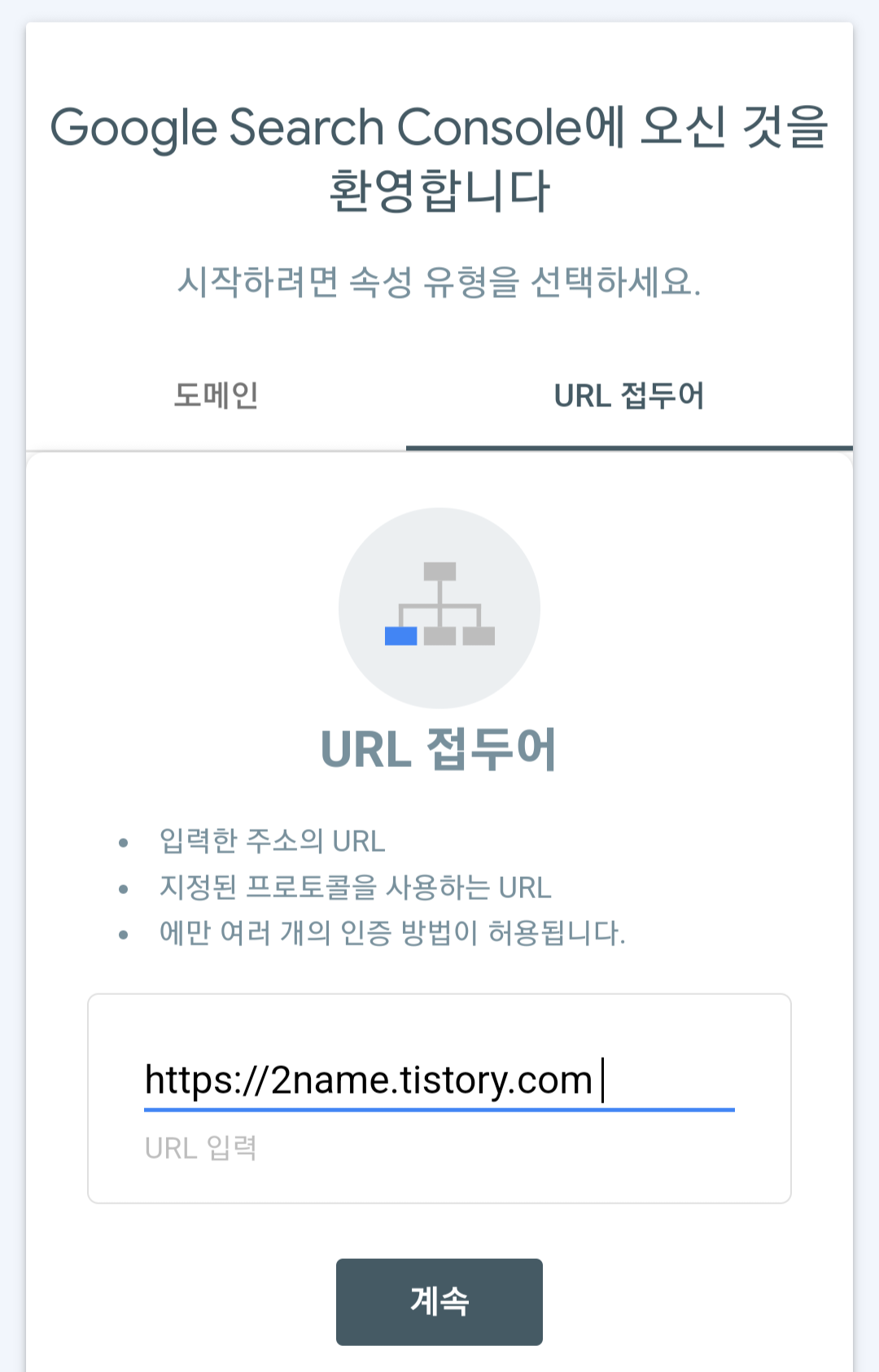Click the active tab underline under URL 접두어

(629, 448)
